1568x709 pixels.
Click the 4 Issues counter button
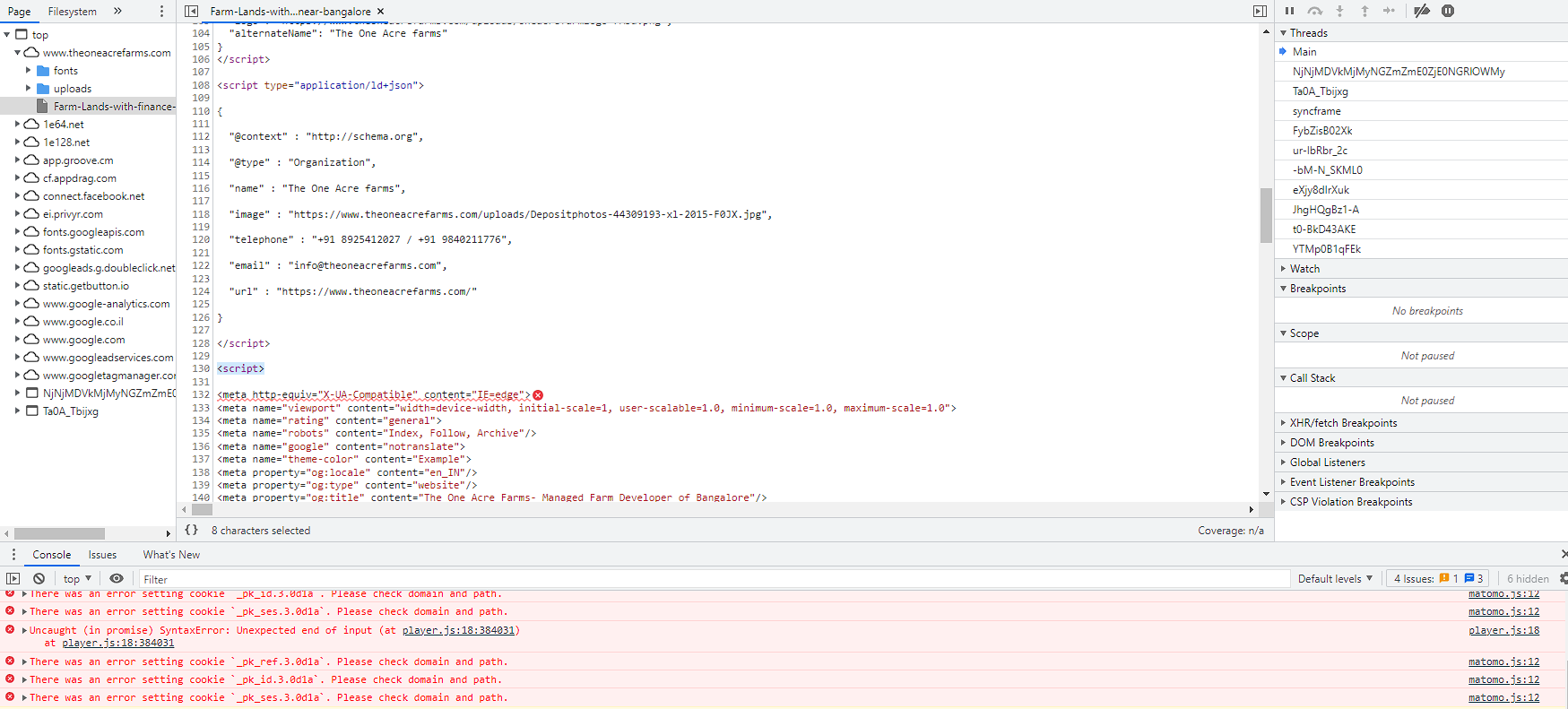(x=1438, y=578)
